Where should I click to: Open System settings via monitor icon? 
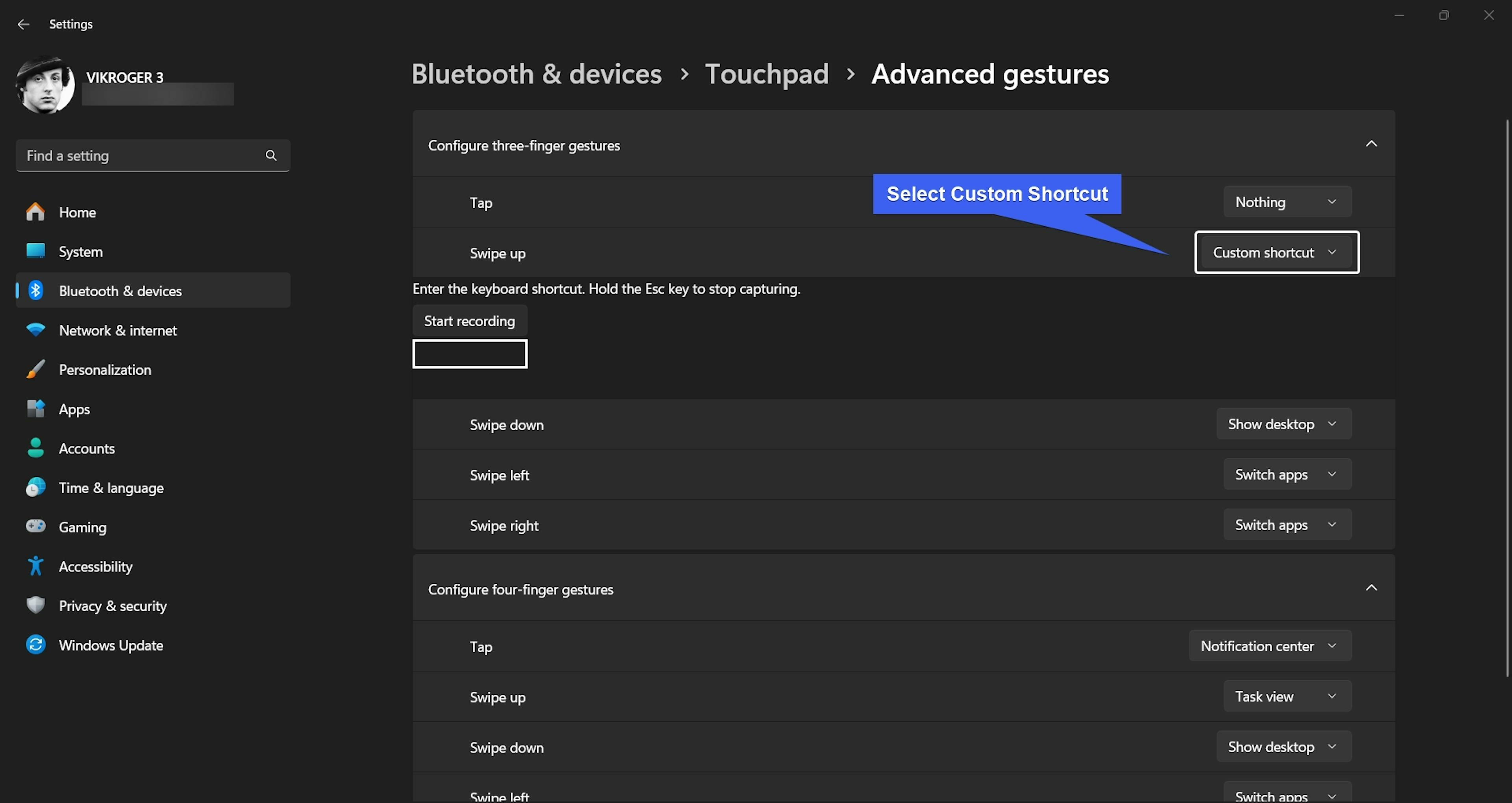35,251
